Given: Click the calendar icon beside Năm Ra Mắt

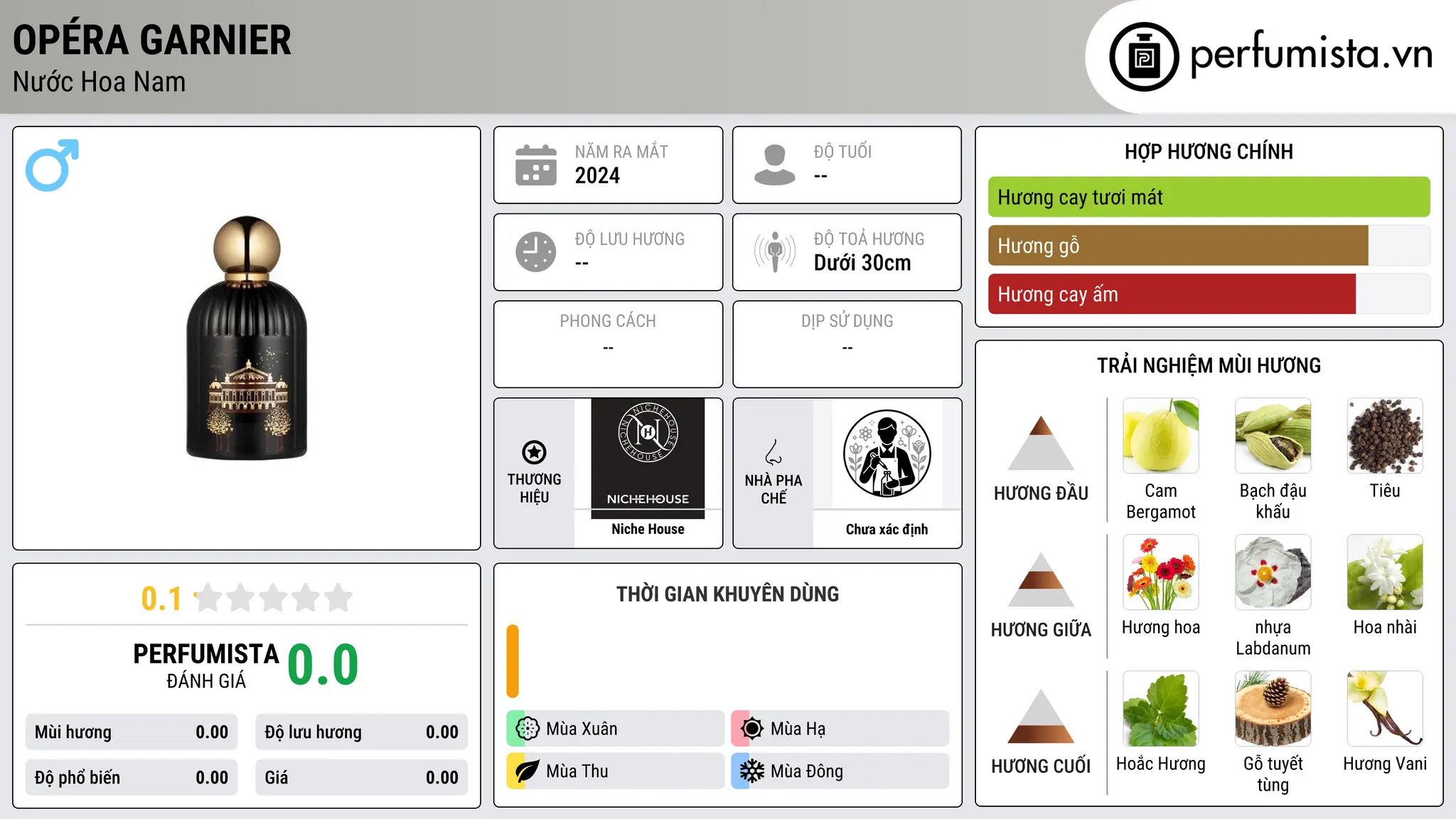Looking at the screenshot, I should click(x=536, y=165).
